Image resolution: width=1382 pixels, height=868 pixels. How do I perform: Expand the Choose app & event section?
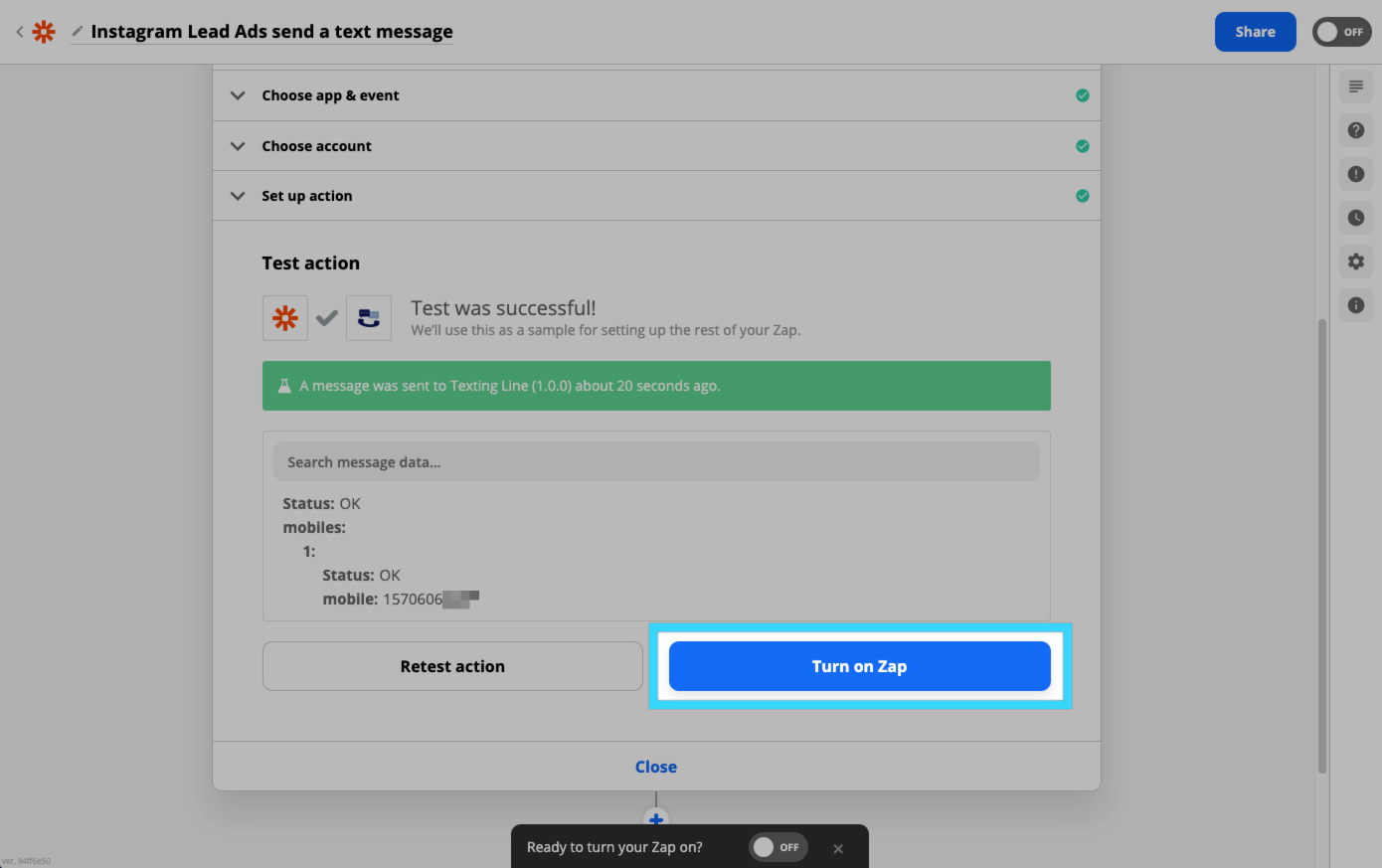coord(656,95)
